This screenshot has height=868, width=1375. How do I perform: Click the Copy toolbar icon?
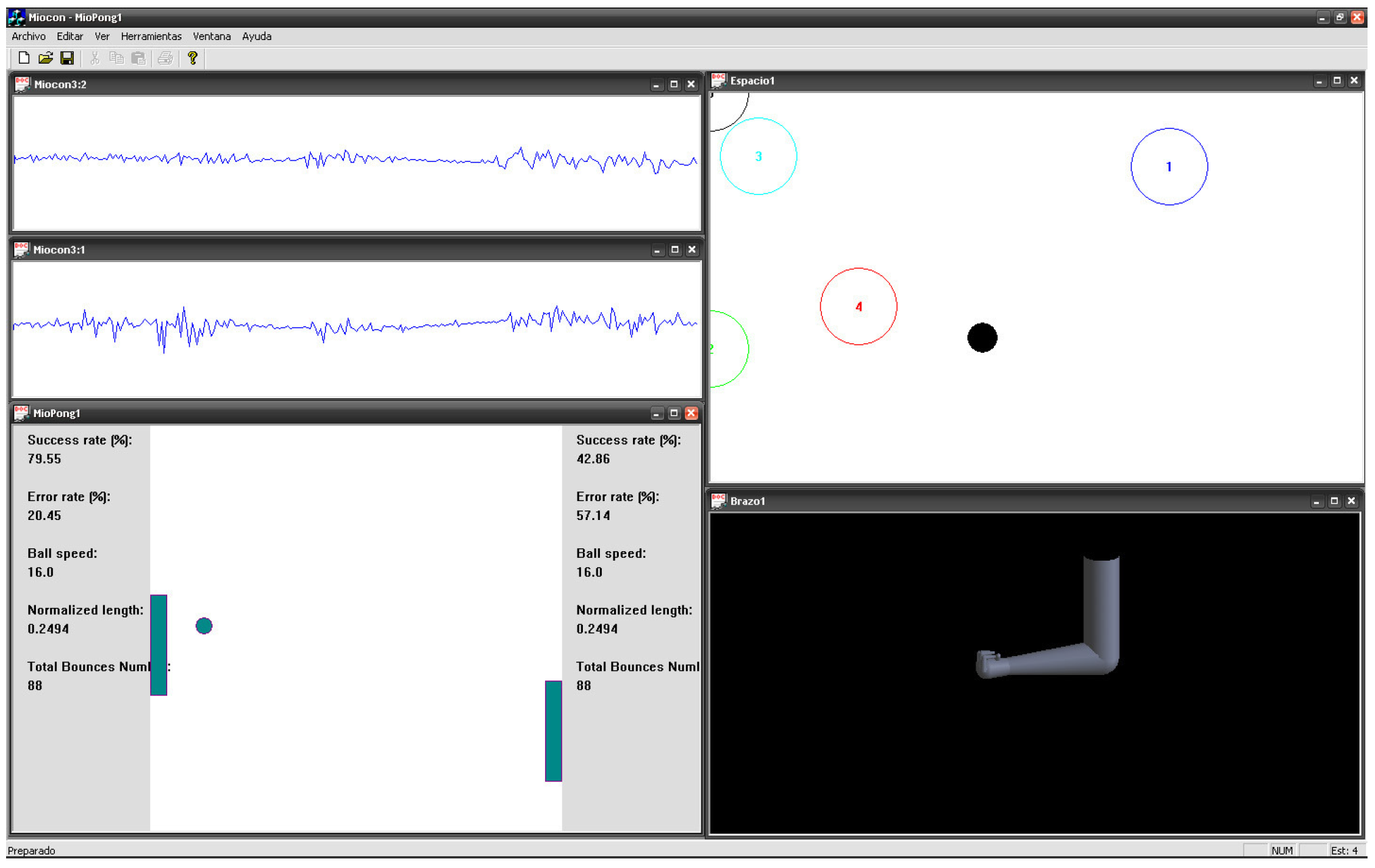116,58
